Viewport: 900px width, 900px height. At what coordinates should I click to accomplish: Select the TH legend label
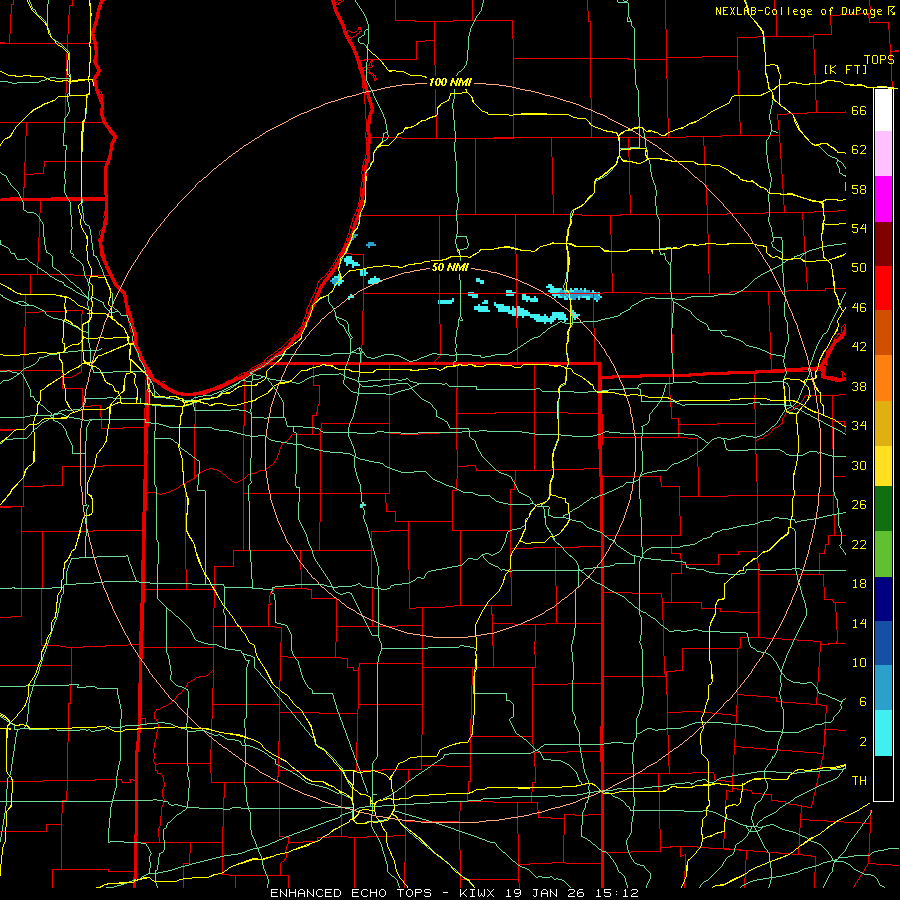(x=859, y=781)
